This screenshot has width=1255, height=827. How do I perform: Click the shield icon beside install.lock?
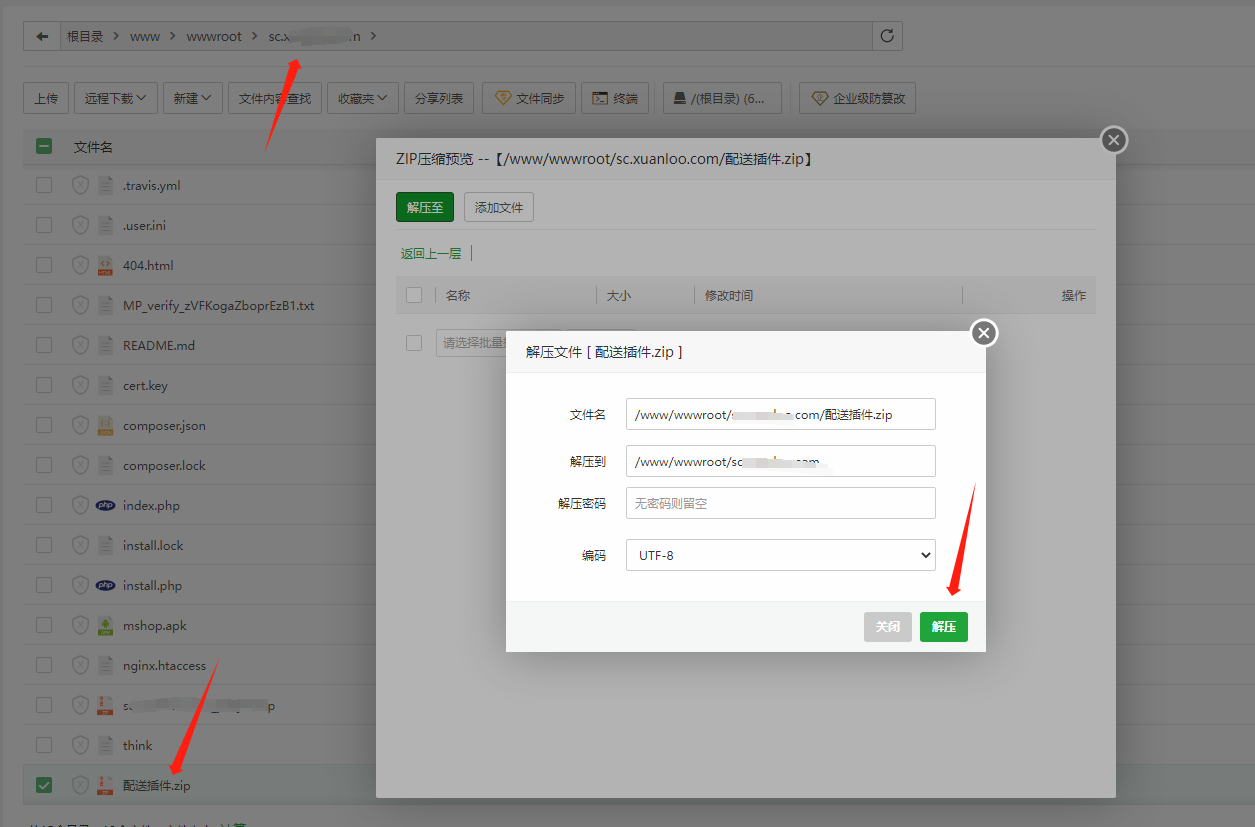(x=80, y=545)
